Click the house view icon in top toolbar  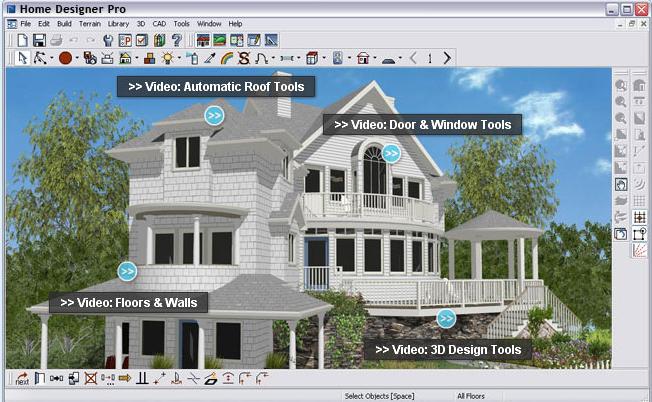(203, 40)
